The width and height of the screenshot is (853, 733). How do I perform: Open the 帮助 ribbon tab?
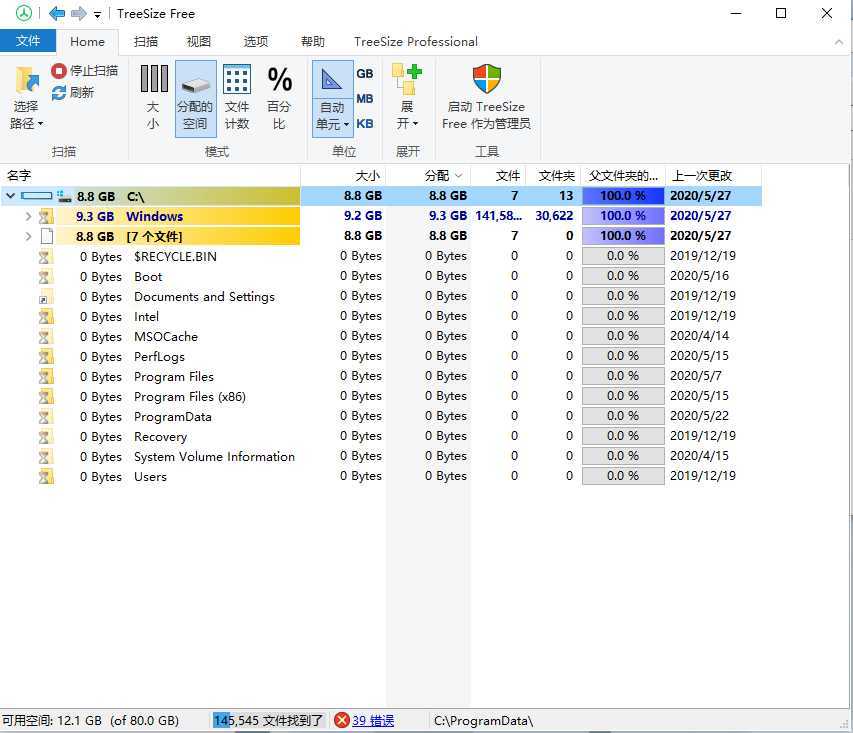(313, 42)
